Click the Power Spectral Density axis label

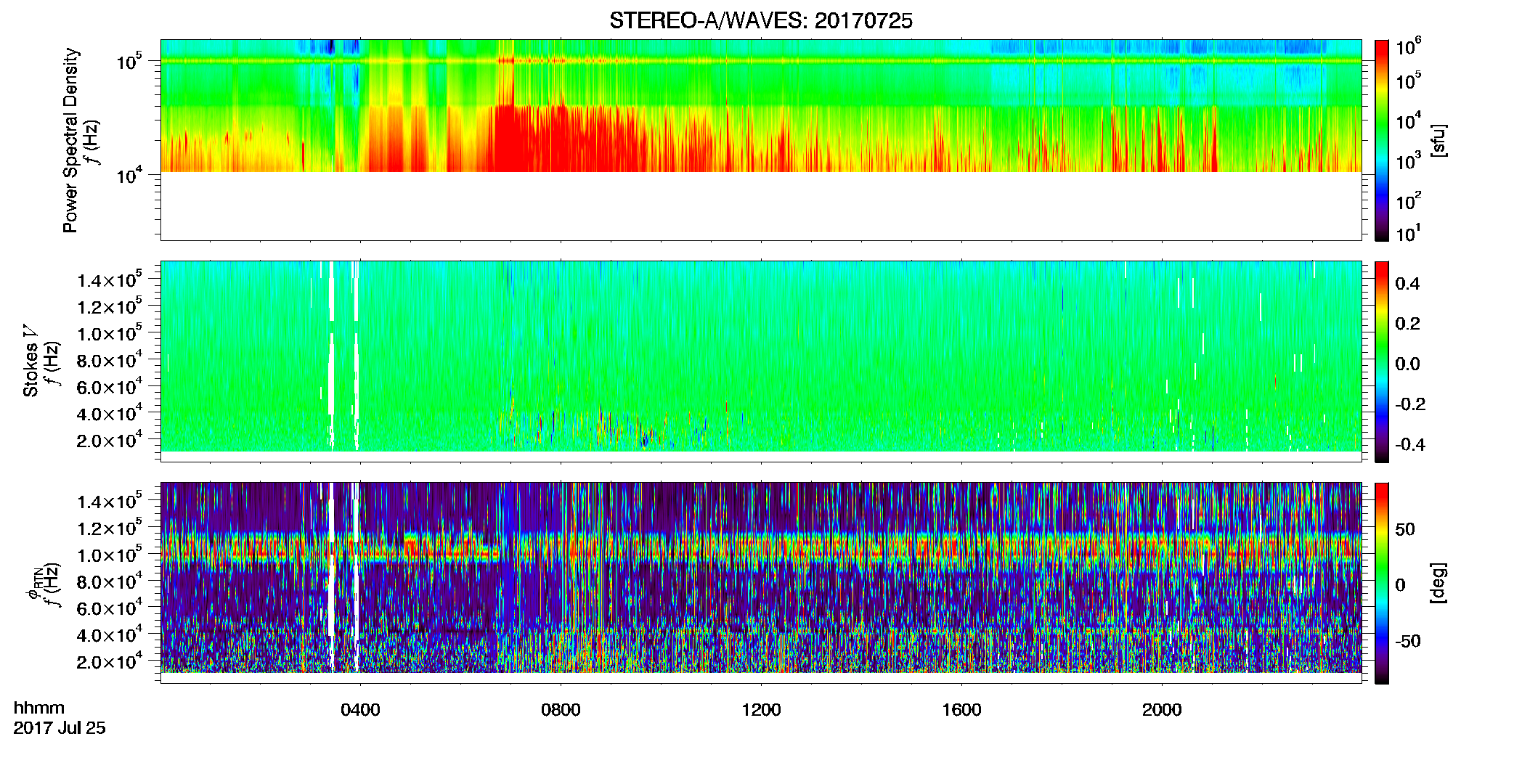tap(70, 140)
